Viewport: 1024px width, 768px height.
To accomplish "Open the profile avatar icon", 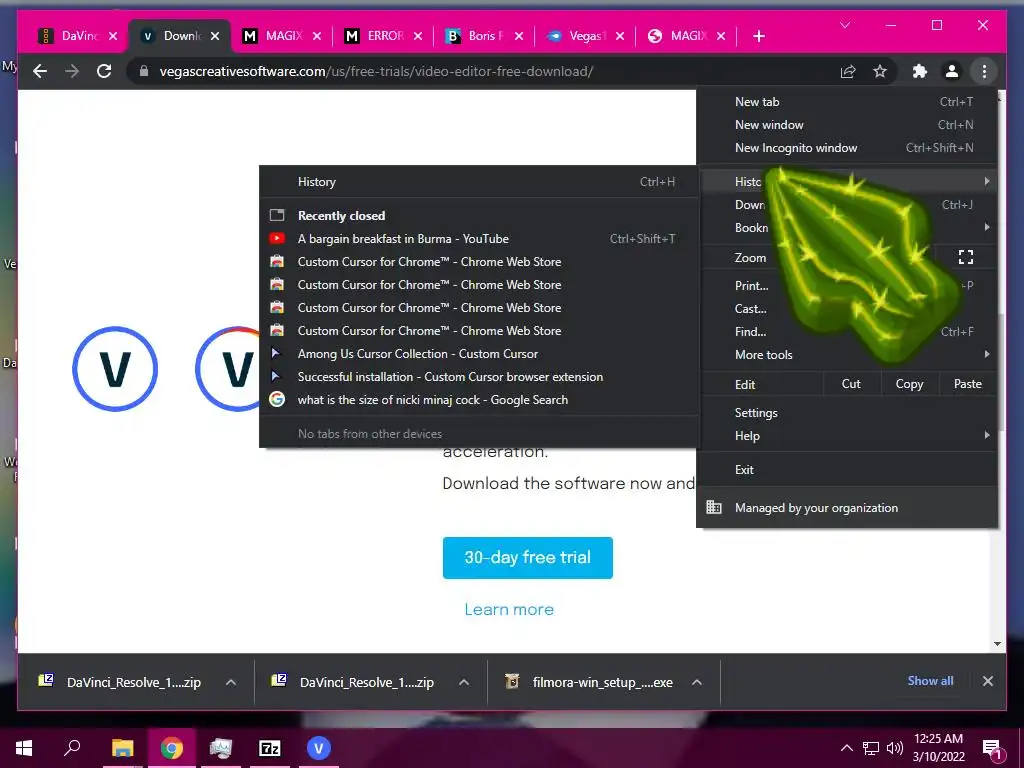I will (x=952, y=71).
